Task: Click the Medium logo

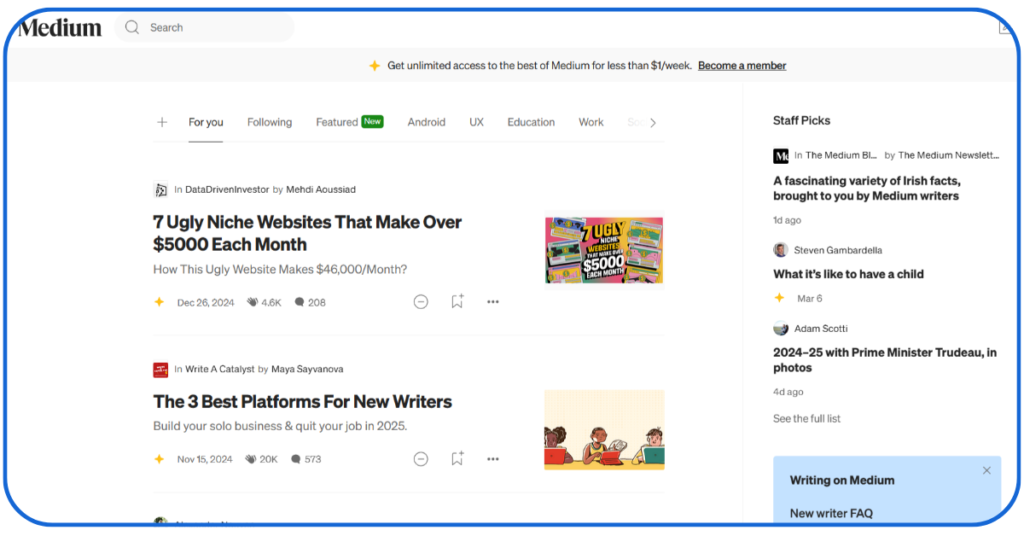Action: pyautogui.click(x=60, y=27)
